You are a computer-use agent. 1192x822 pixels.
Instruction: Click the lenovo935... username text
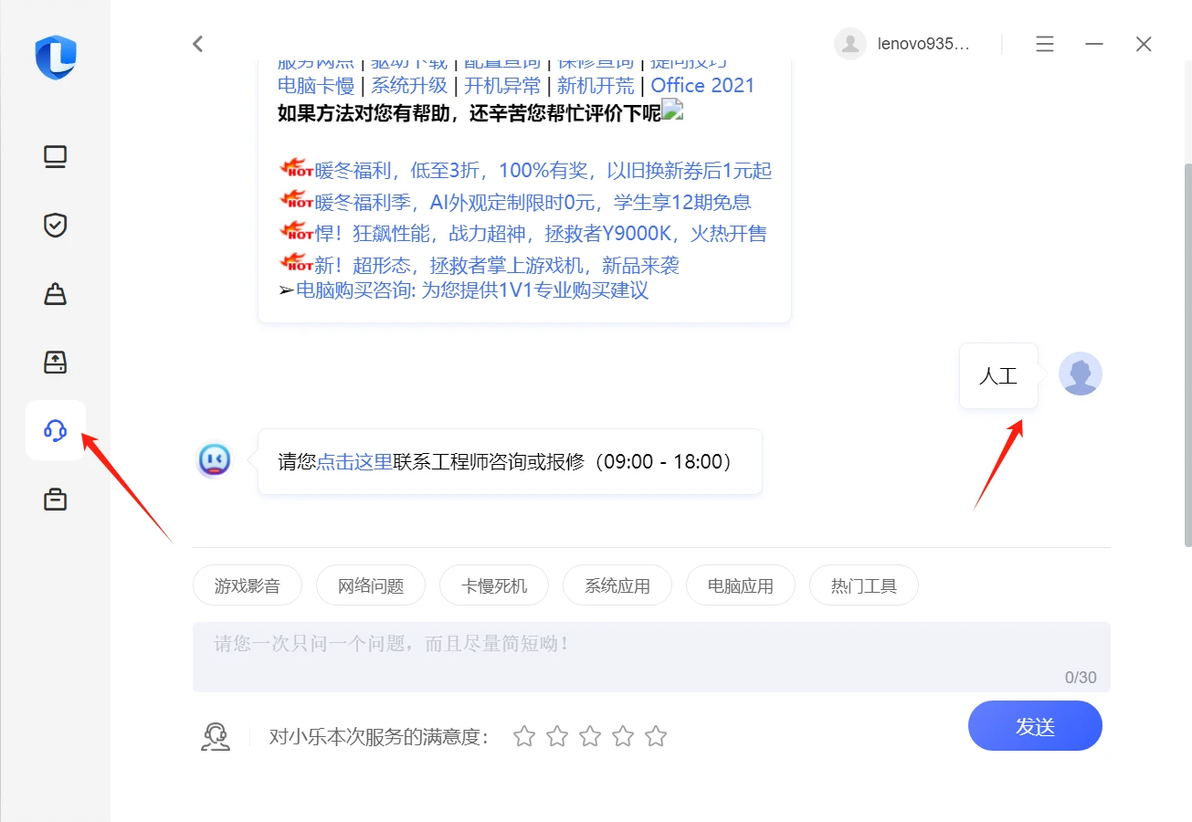click(x=923, y=44)
